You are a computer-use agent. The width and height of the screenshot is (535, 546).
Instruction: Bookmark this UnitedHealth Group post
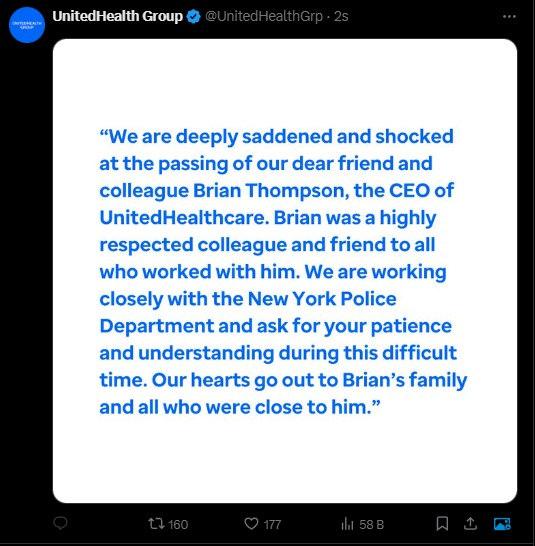tap(442, 523)
